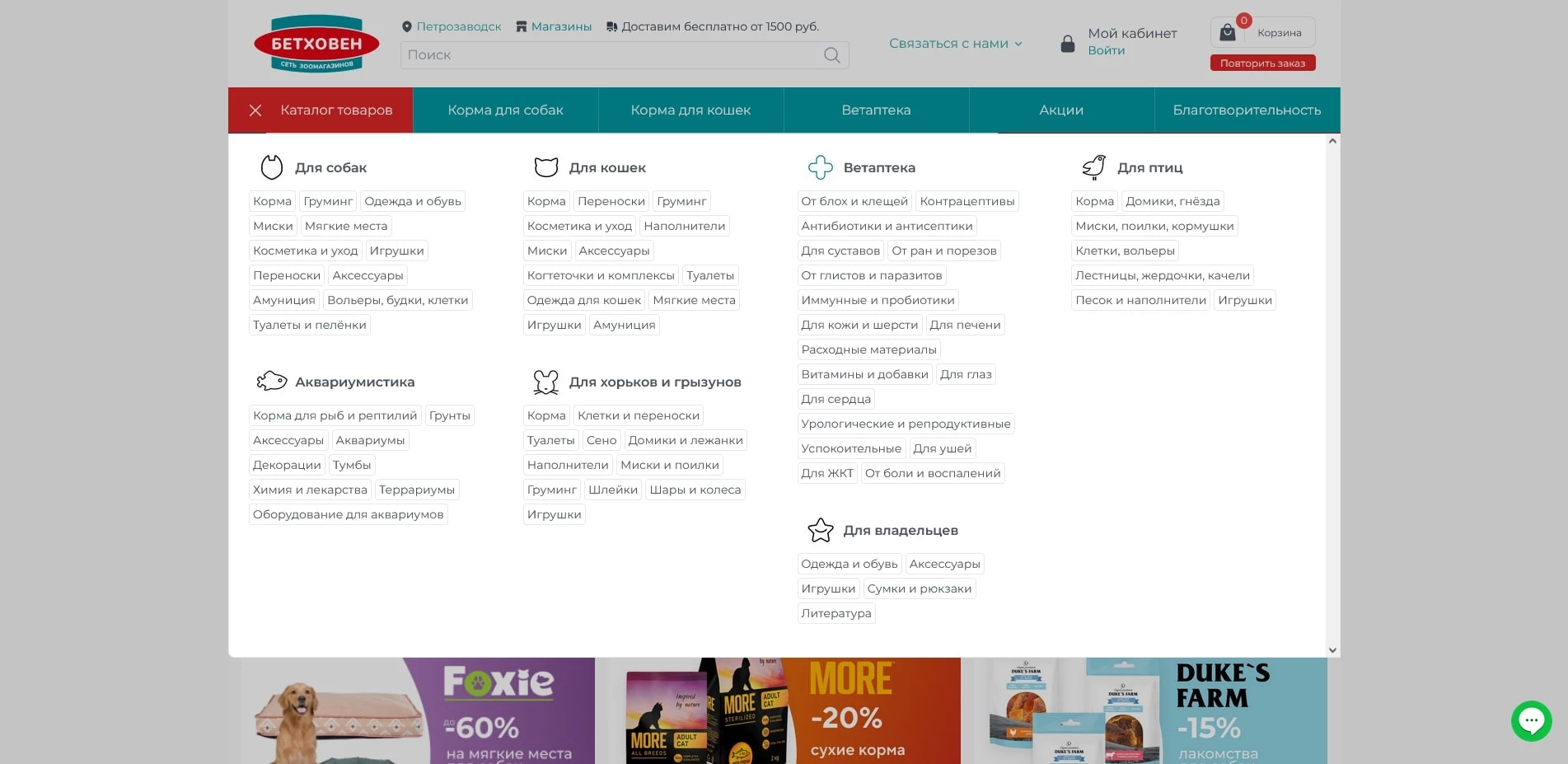Click the fish icon beside Аквариумистика

tap(271, 381)
